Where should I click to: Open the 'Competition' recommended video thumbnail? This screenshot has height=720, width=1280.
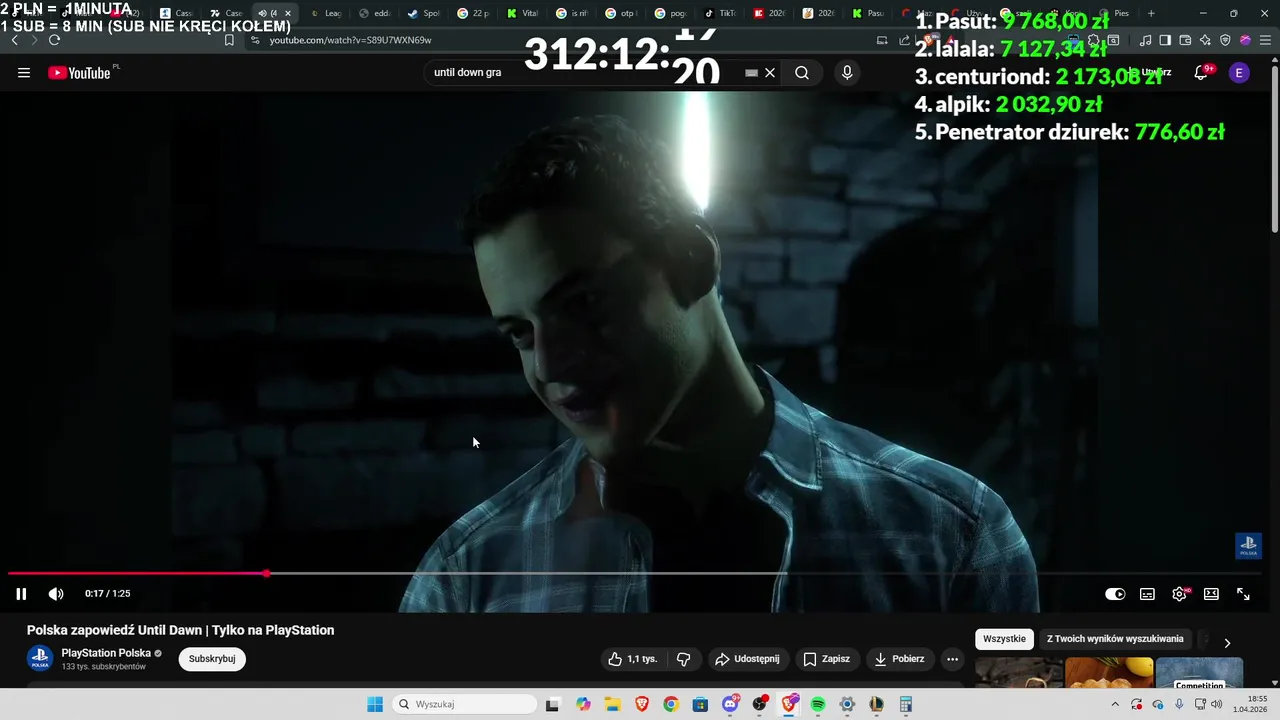tap(1199, 673)
